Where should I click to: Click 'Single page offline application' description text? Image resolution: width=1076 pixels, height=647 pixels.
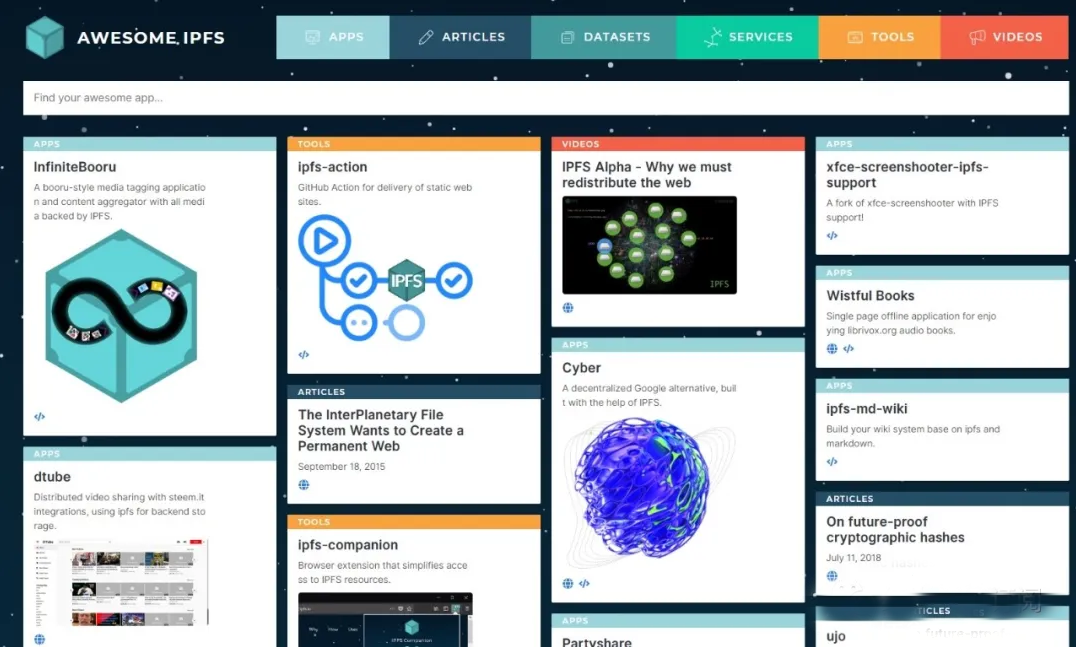pyautogui.click(x=911, y=323)
